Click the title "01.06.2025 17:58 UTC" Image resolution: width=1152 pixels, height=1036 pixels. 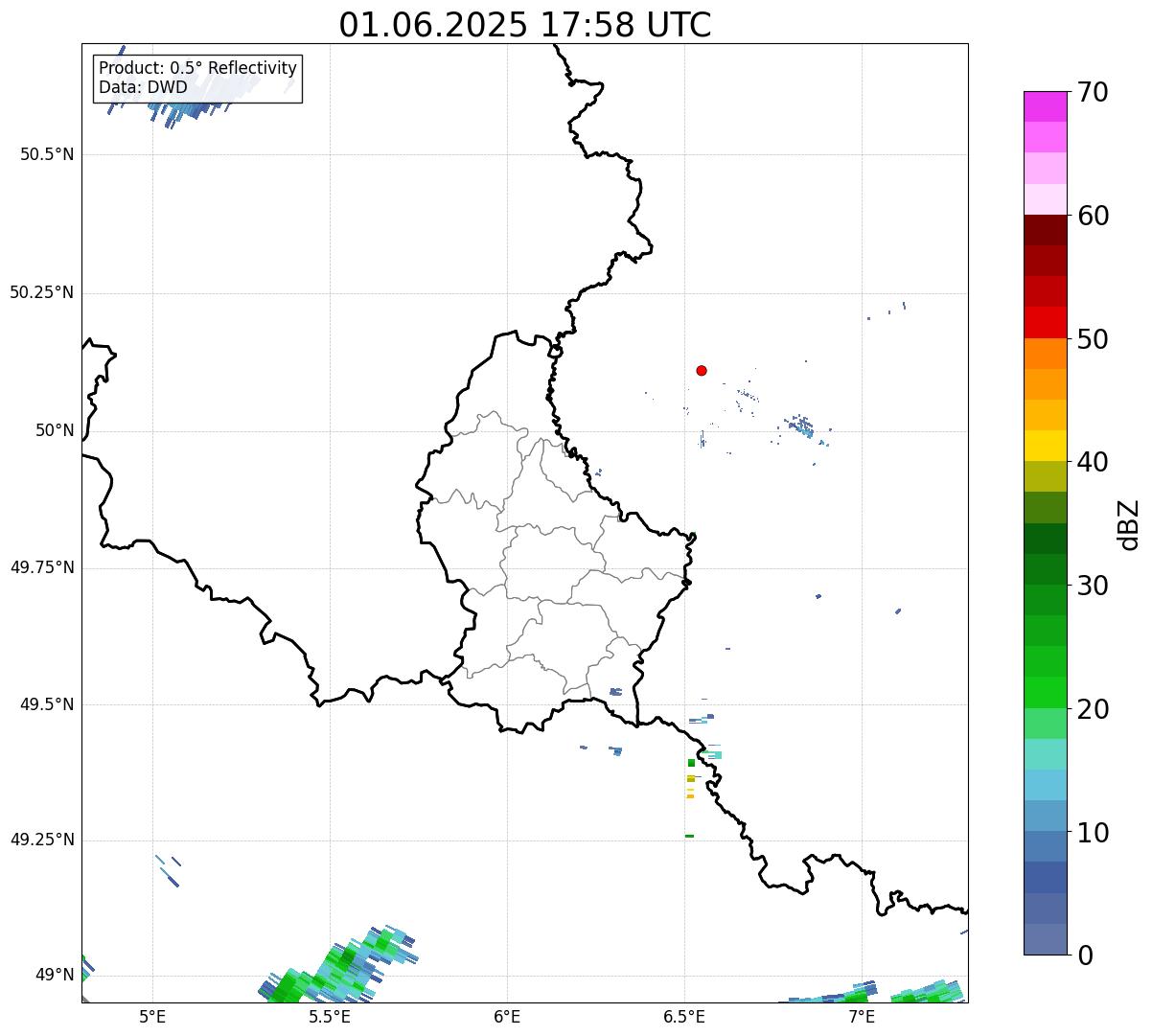tap(525, 24)
